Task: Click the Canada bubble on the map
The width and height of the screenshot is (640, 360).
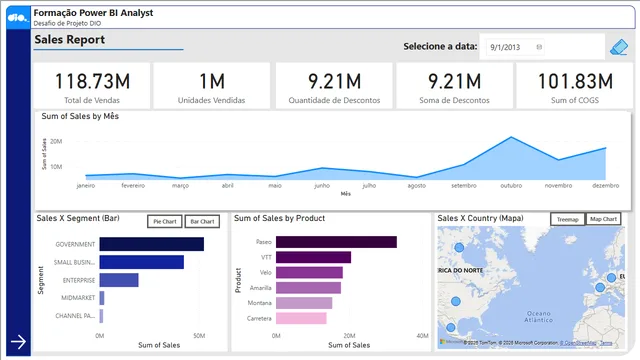Action: click(x=459, y=247)
